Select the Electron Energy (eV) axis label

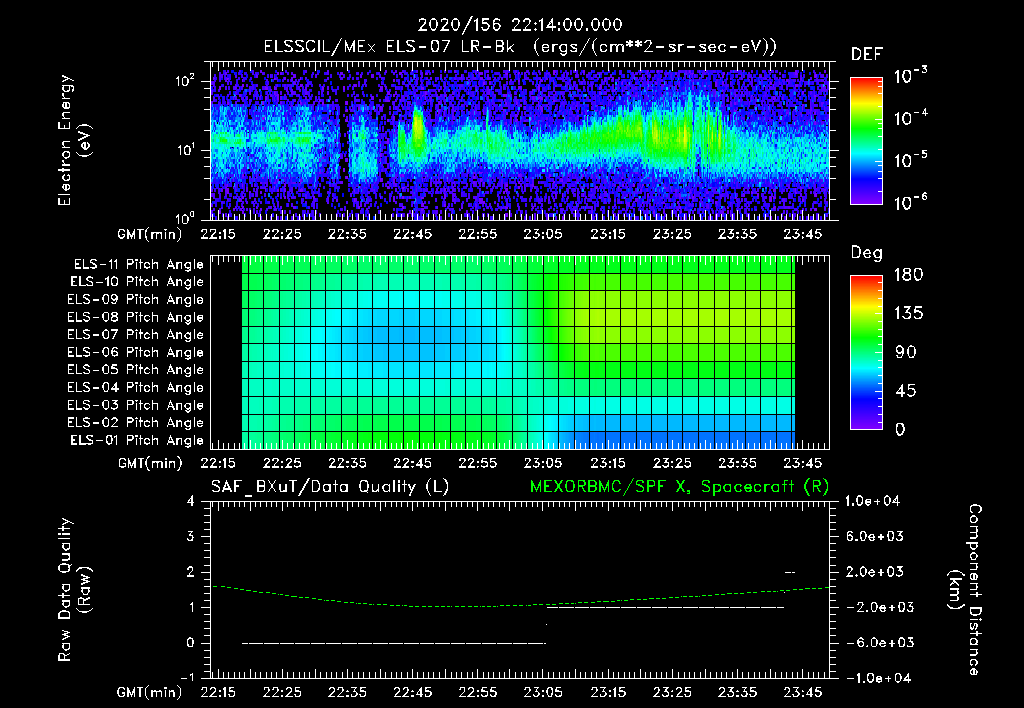pos(74,140)
